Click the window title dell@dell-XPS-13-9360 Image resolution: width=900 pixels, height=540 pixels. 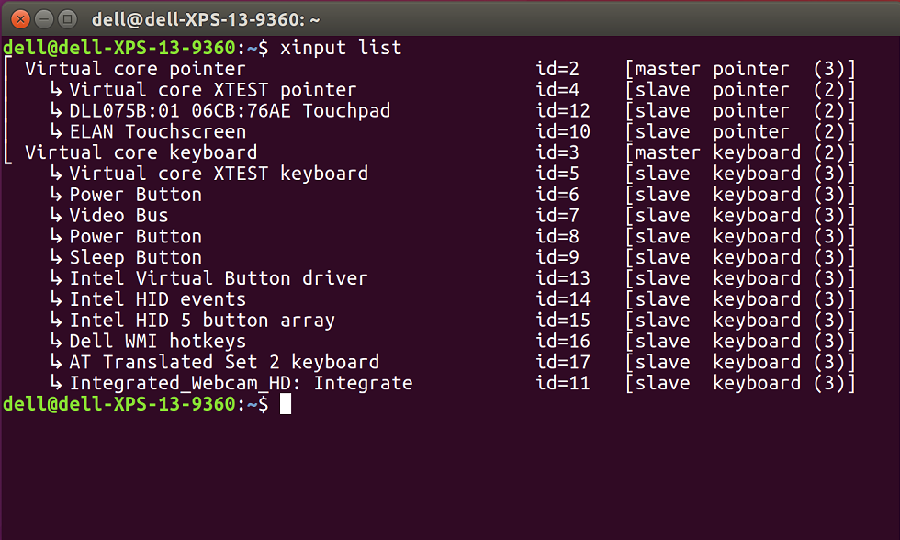[x=203, y=18]
